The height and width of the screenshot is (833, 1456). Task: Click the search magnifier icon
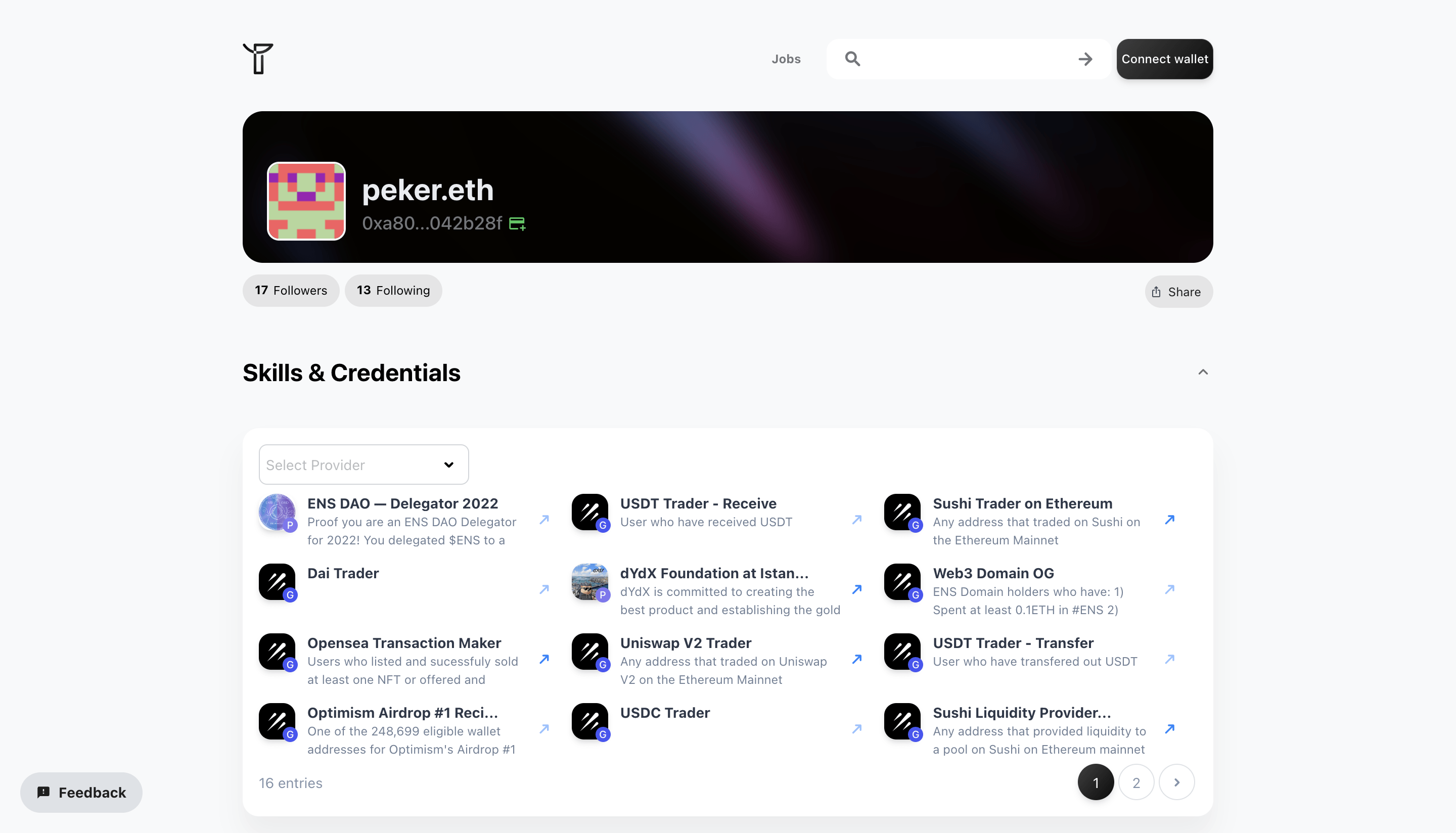[x=852, y=59]
